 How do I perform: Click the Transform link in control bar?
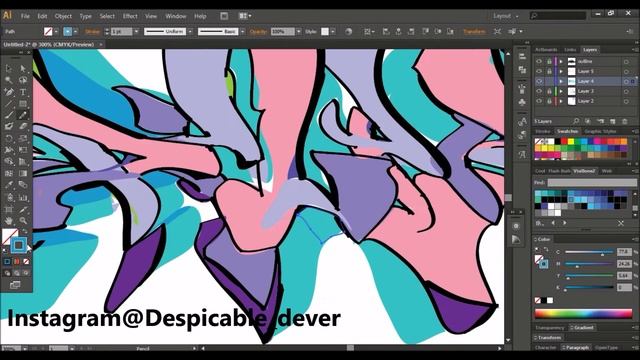tap(474, 31)
